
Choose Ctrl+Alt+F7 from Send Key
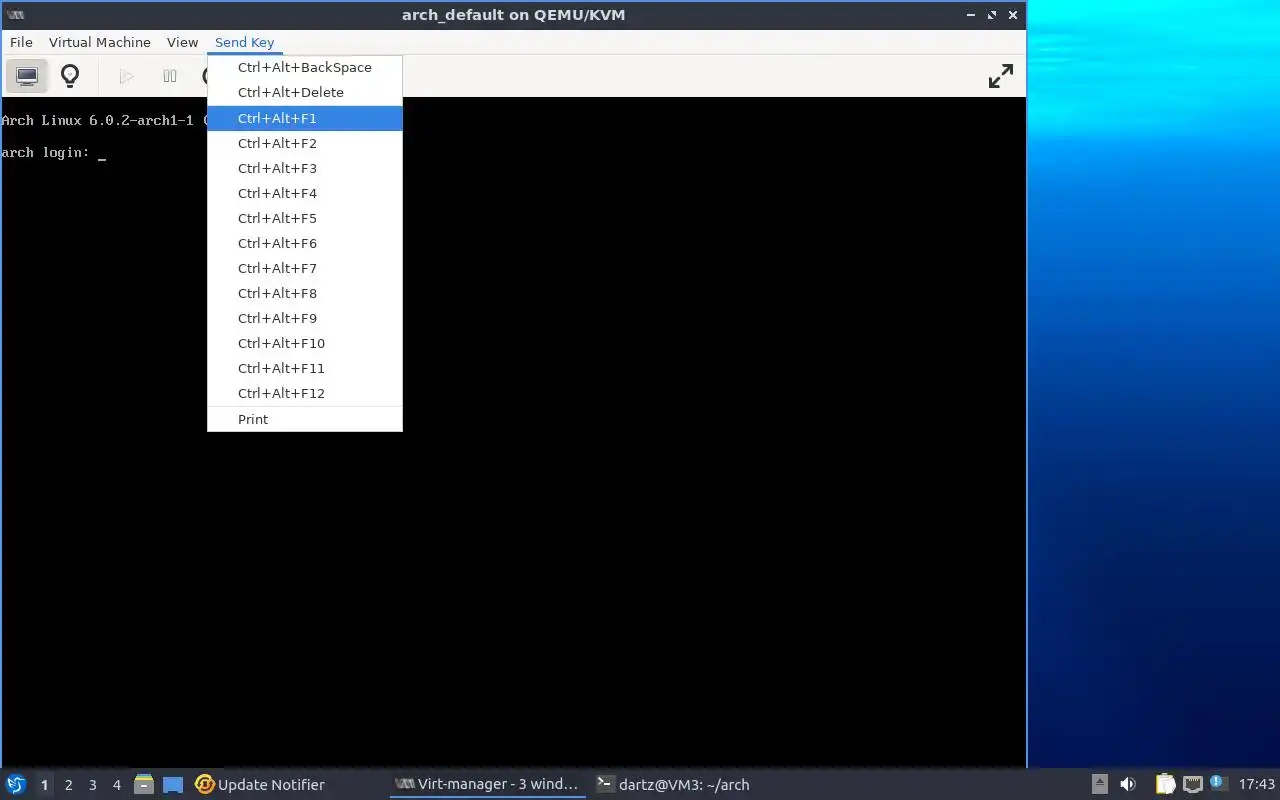pos(305,268)
